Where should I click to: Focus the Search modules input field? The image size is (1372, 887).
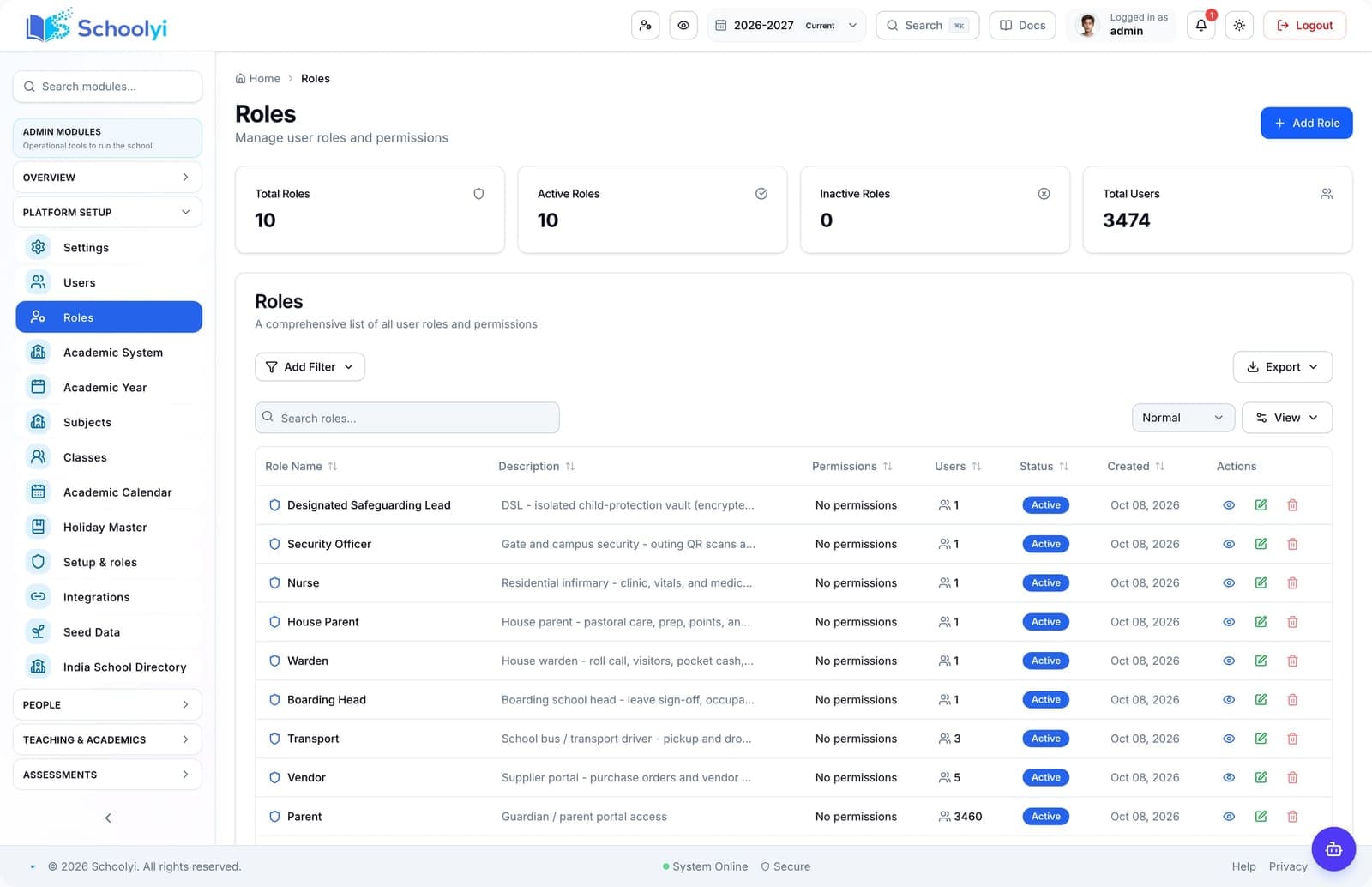click(x=107, y=87)
